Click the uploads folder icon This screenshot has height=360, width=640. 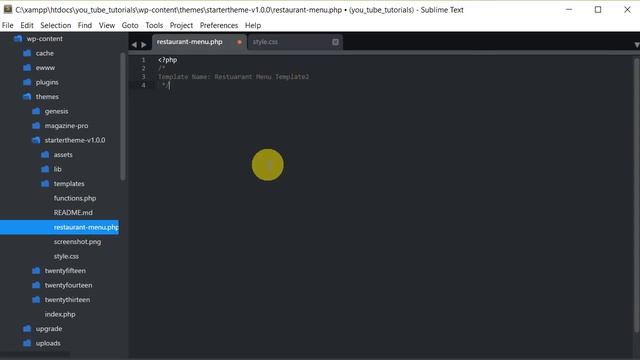tap(27, 343)
